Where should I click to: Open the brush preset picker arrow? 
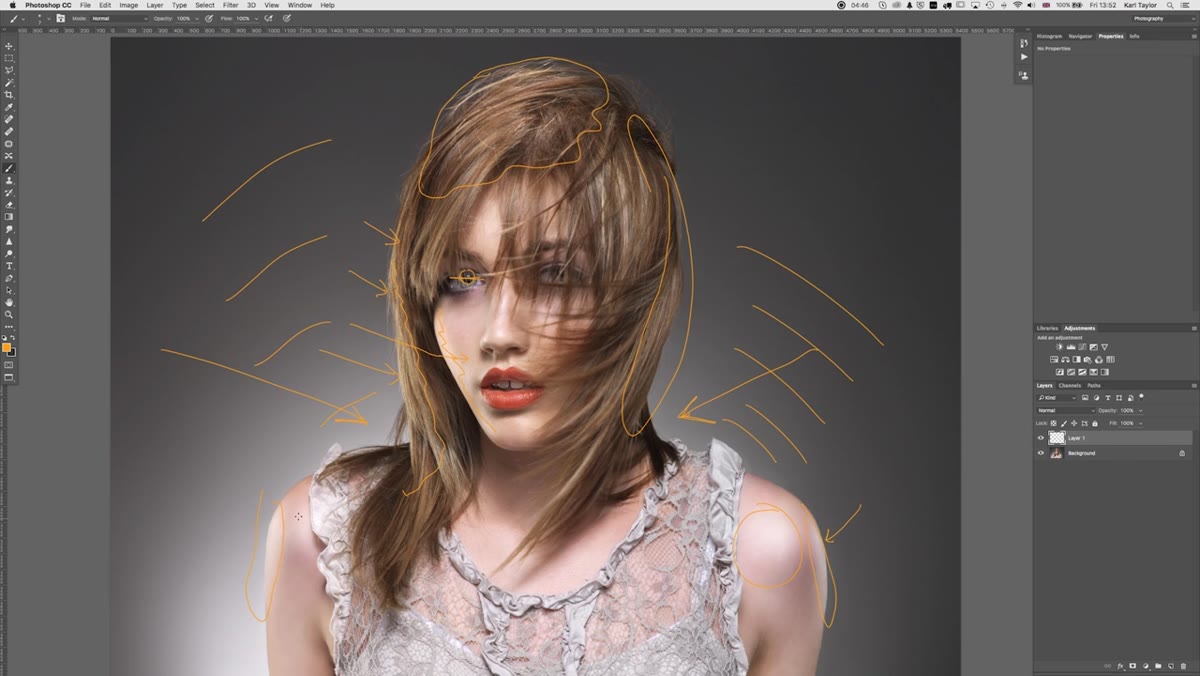(x=49, y=18)
